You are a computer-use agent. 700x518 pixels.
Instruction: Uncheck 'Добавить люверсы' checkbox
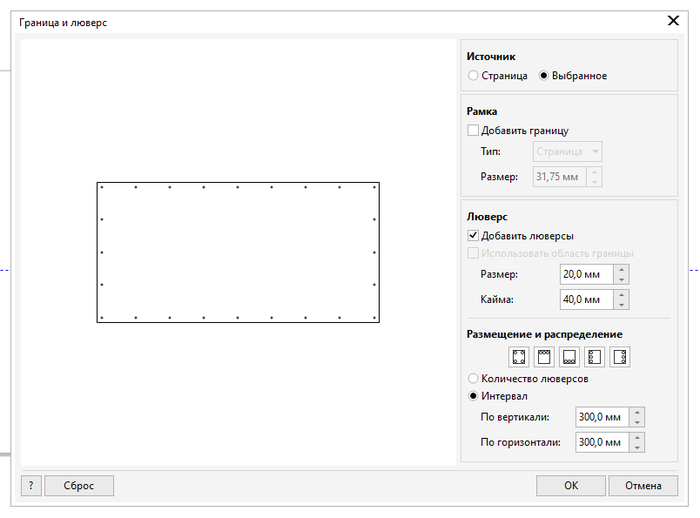(474, 235)
